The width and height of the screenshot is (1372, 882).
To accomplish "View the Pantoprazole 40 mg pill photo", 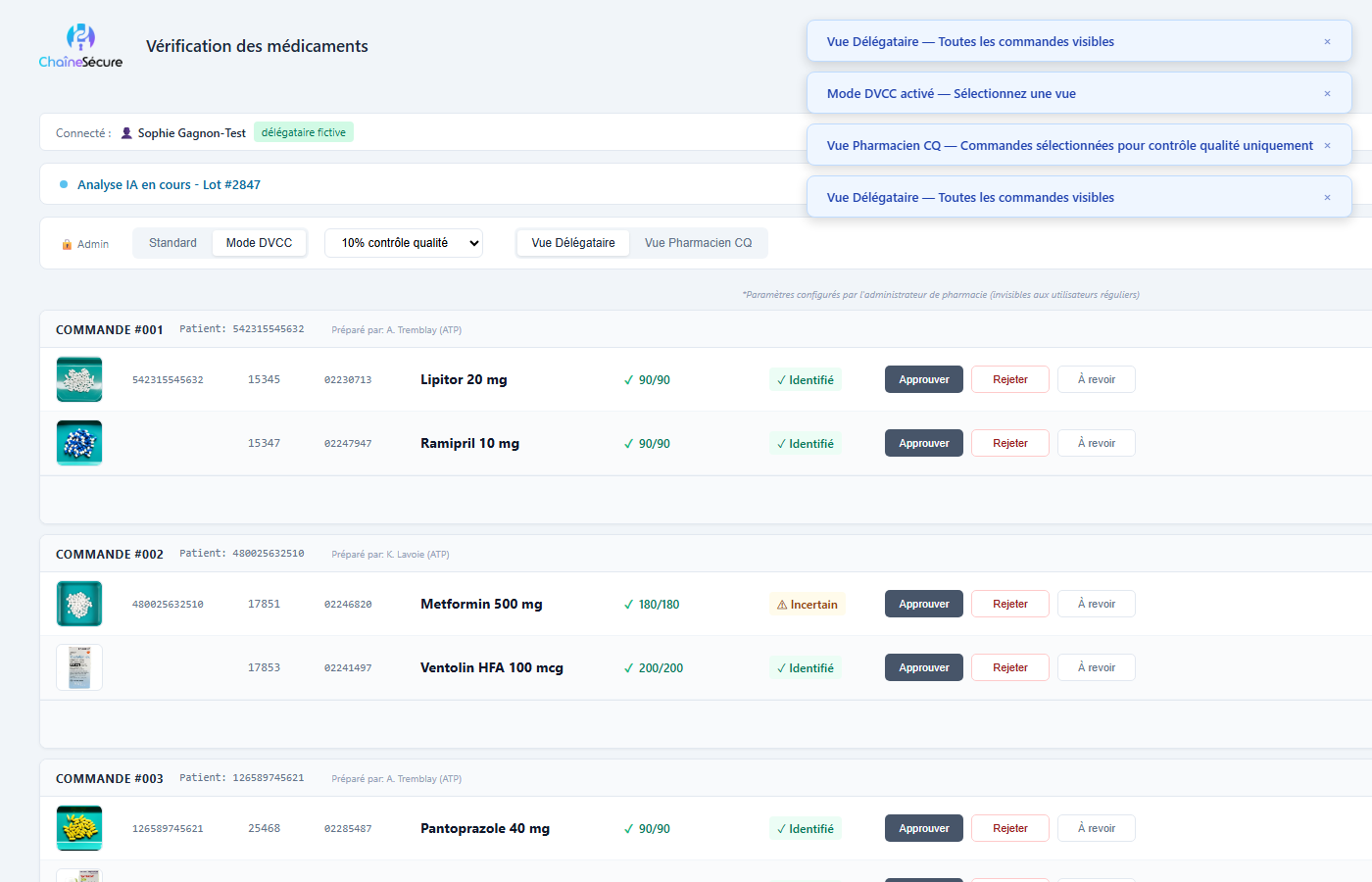I will tap(79, 828).
